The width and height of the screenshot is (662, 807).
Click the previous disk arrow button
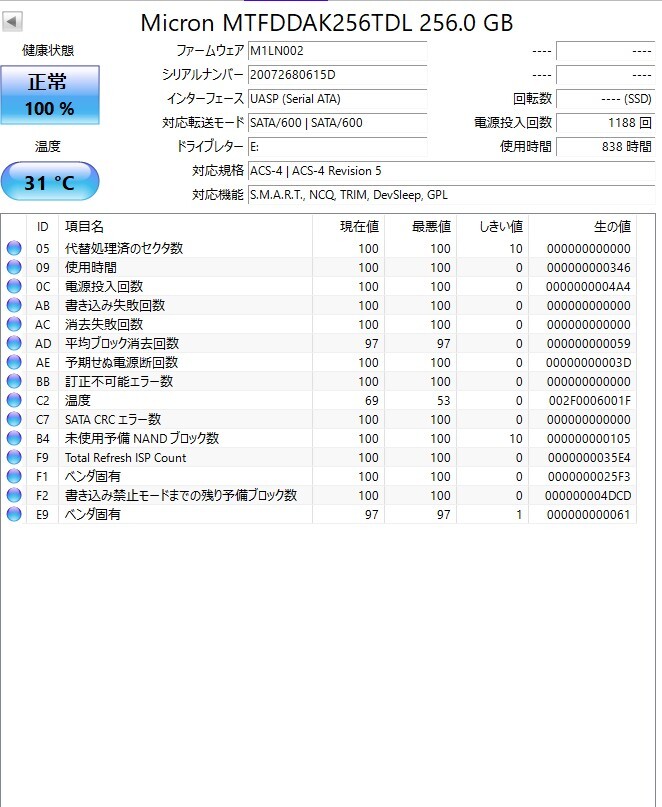[x=12, y=22]
